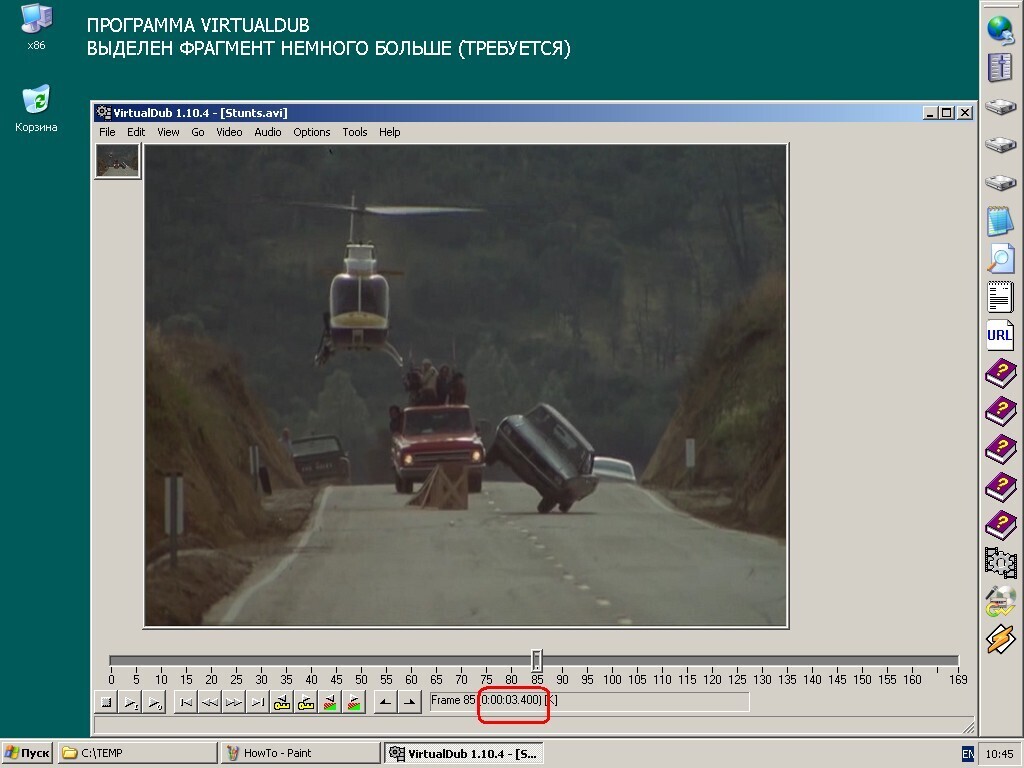Close the VirtualDub window
1024x768 pixels.
(x=965, y=113)
